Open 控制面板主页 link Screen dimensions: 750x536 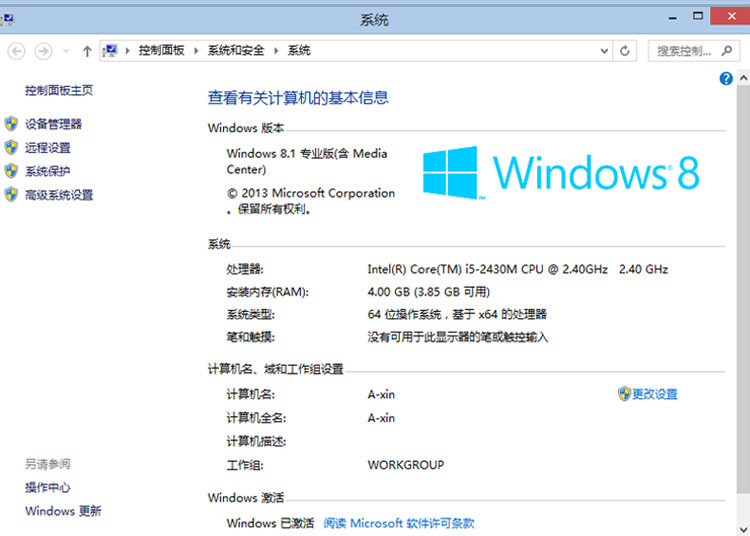(x=59, y=90)
